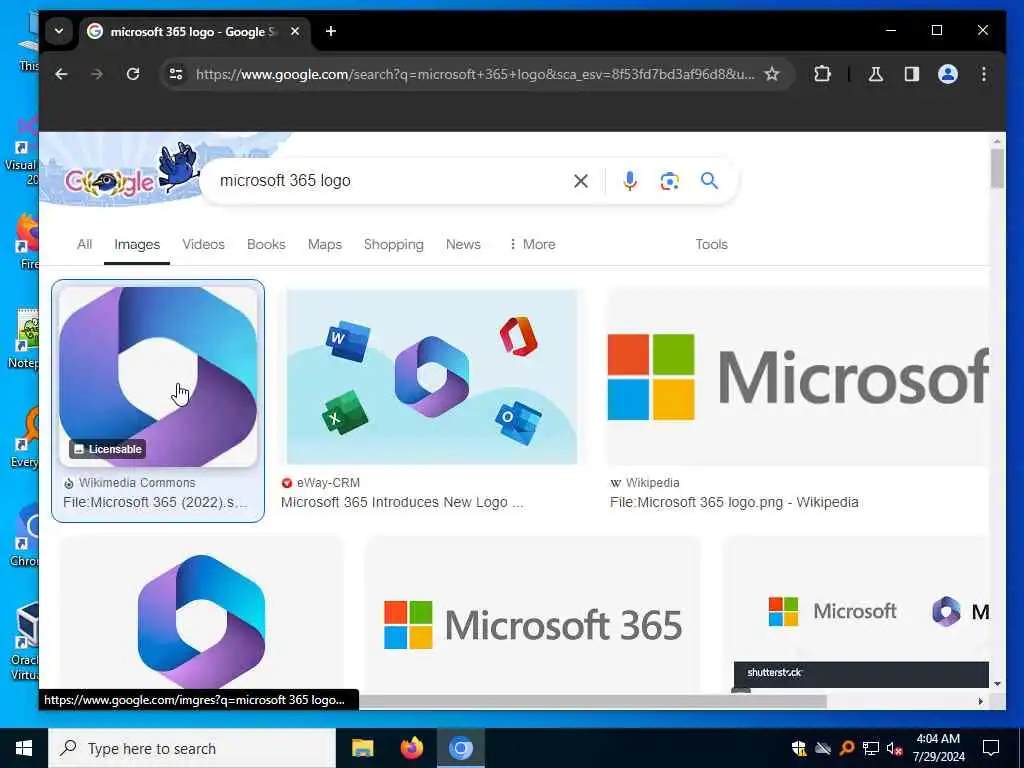
Task: Open File Explorer from taskbar
Action: click(x=362, y=748)
